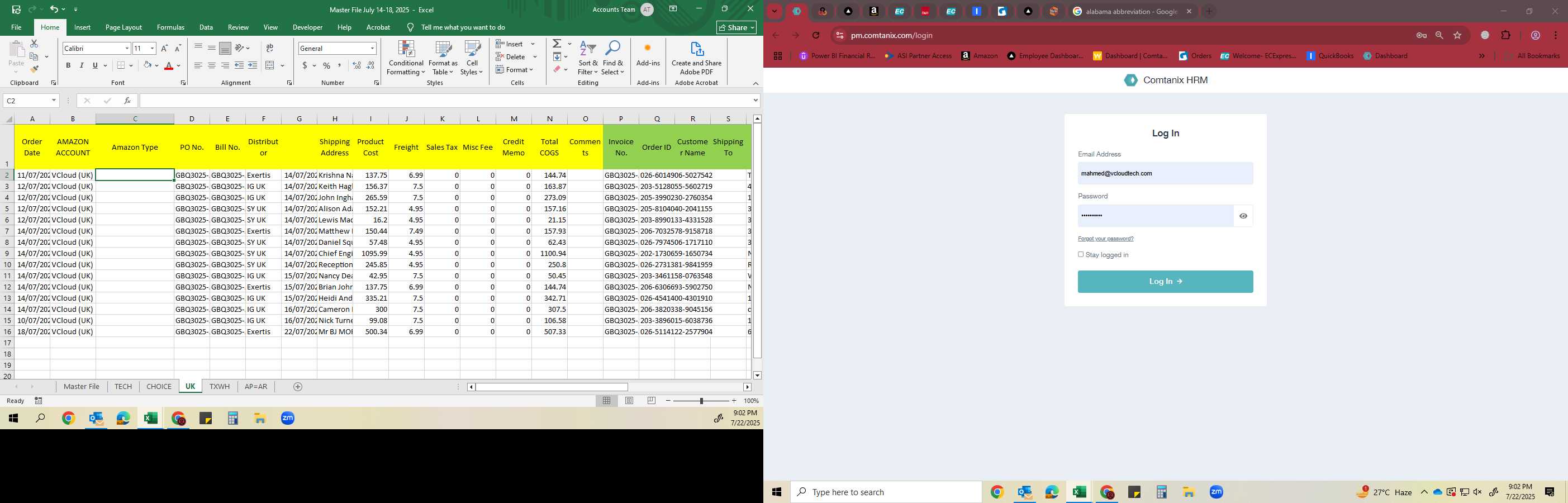The height and width of the screenshot is (503, 1568).
Task: Apply Percent Style format
Action: [x=327, y=65]
